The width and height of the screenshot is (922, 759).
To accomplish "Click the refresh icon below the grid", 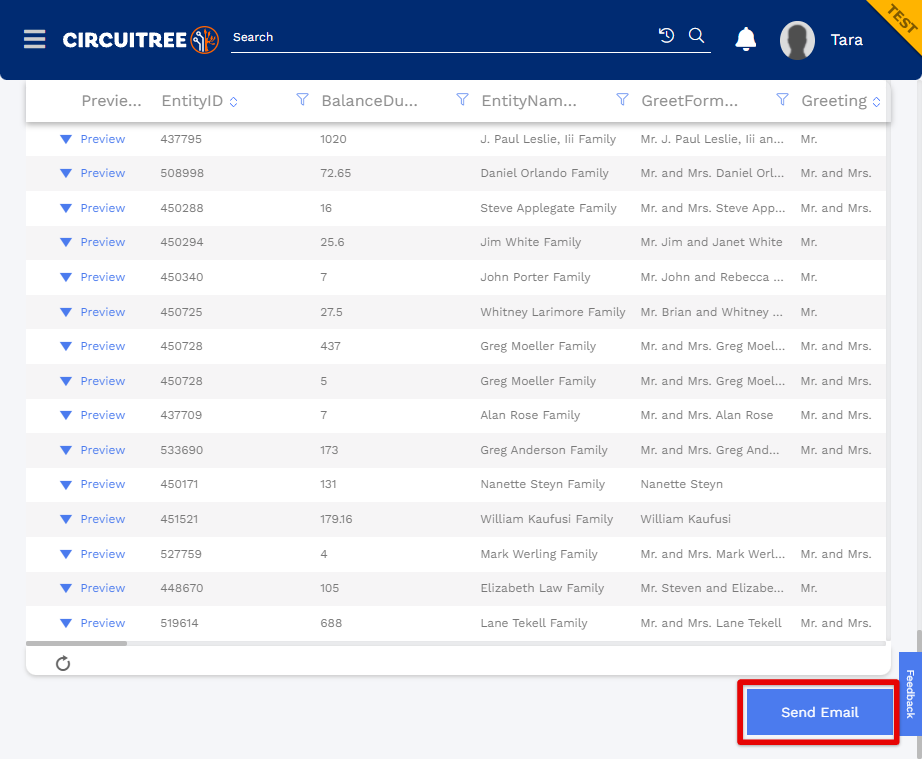I will (x=63, y=663).
